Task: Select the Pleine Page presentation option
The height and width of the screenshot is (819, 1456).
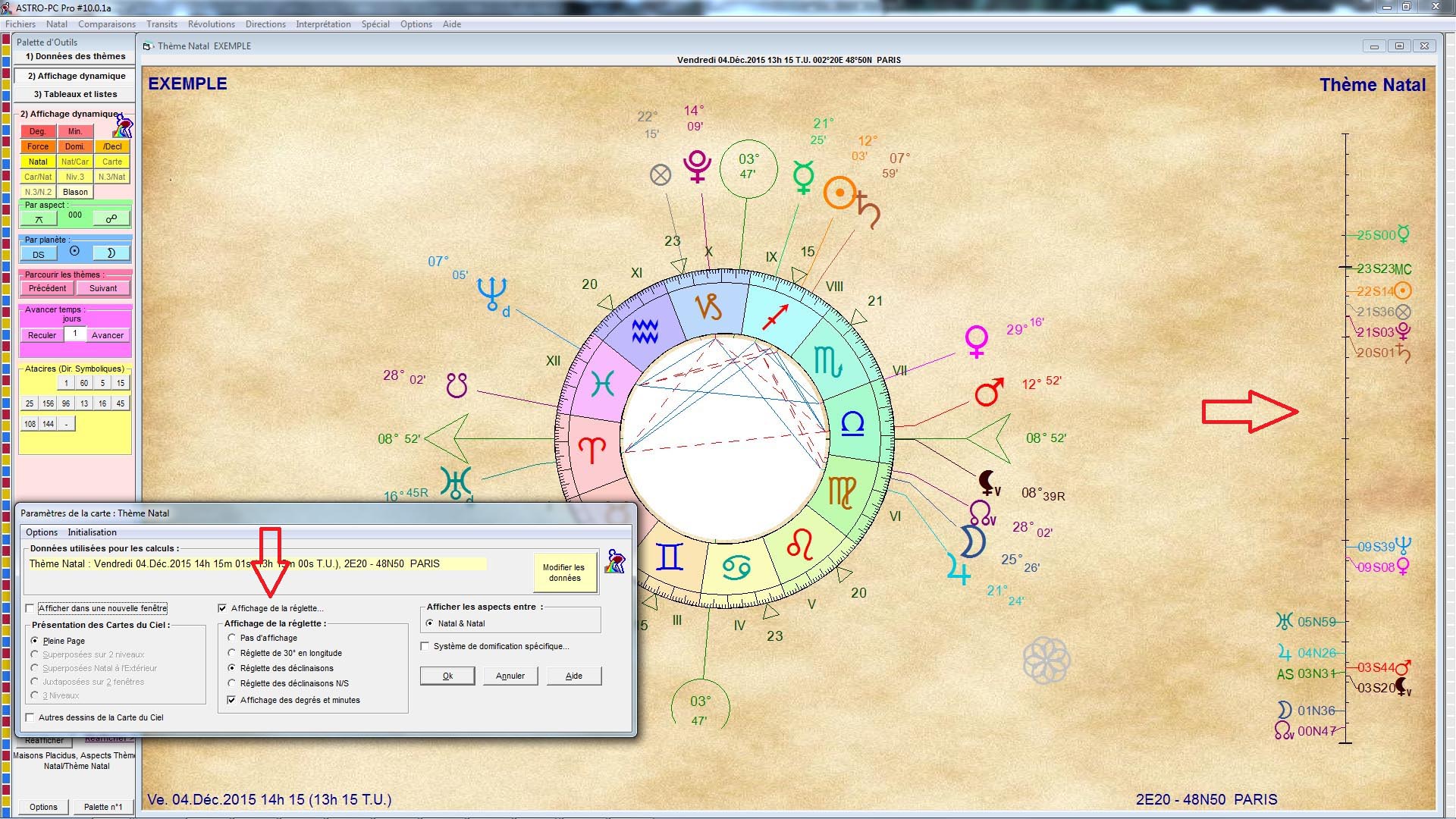Action: (35, 641)
